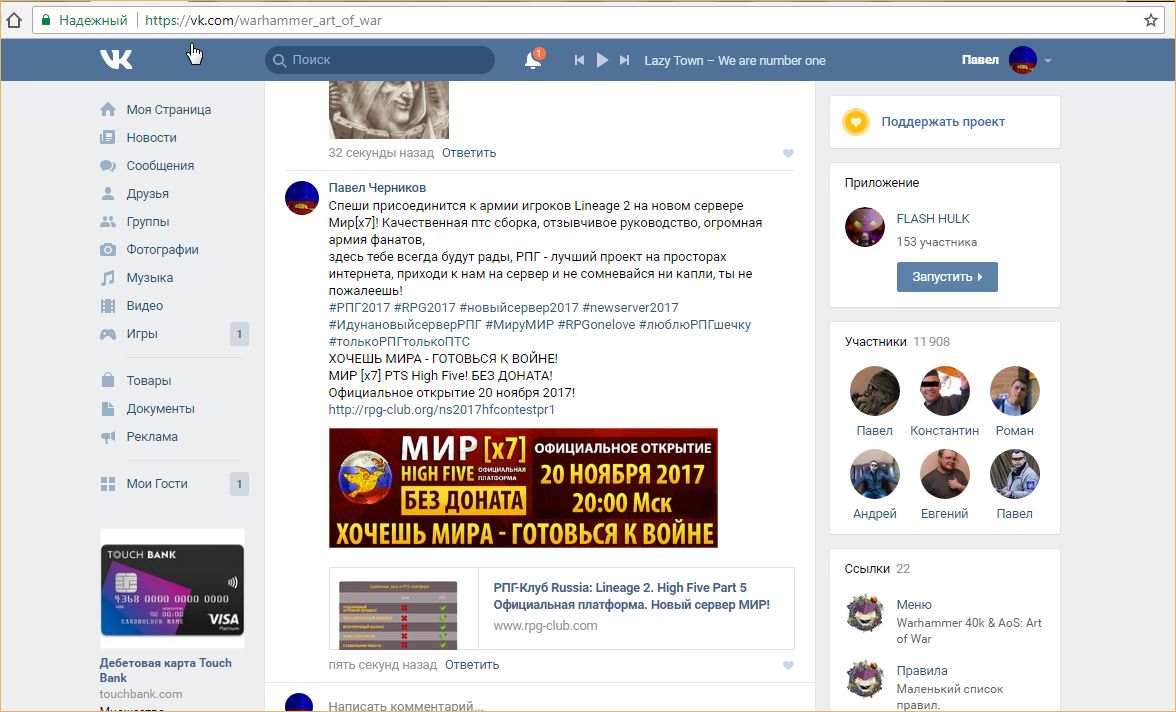Open member Андрей avatar
The height and width of the screenshot is (712, 1176).
(874, 474)
